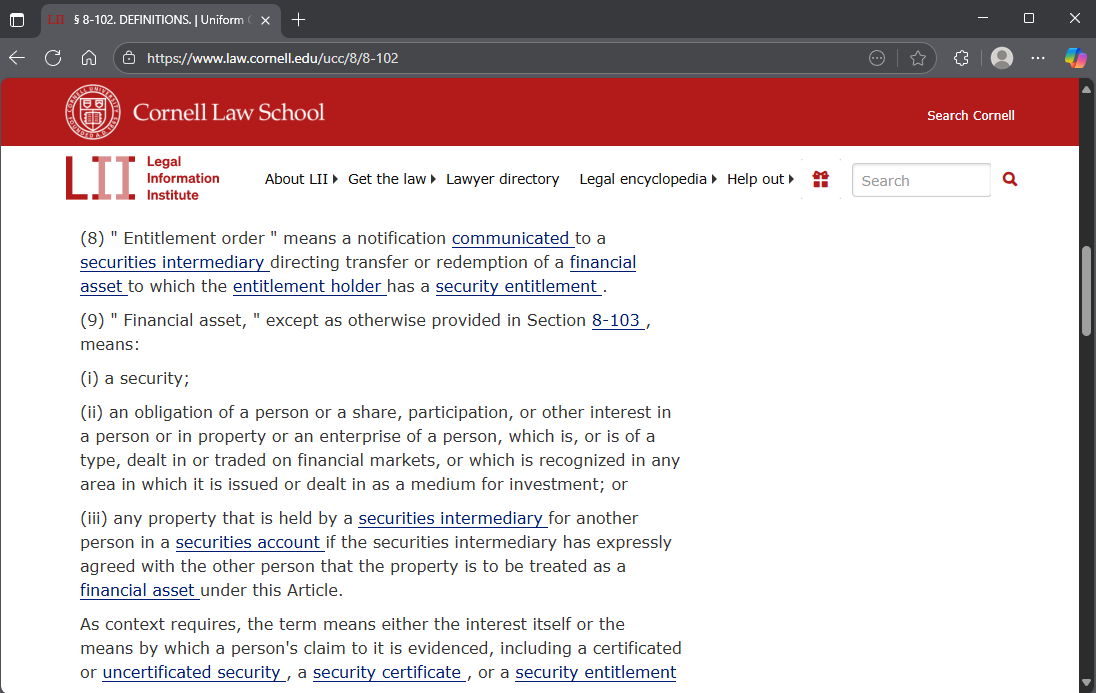
Task: Submit a search with the red magnifier
Action: point(1009,179)
